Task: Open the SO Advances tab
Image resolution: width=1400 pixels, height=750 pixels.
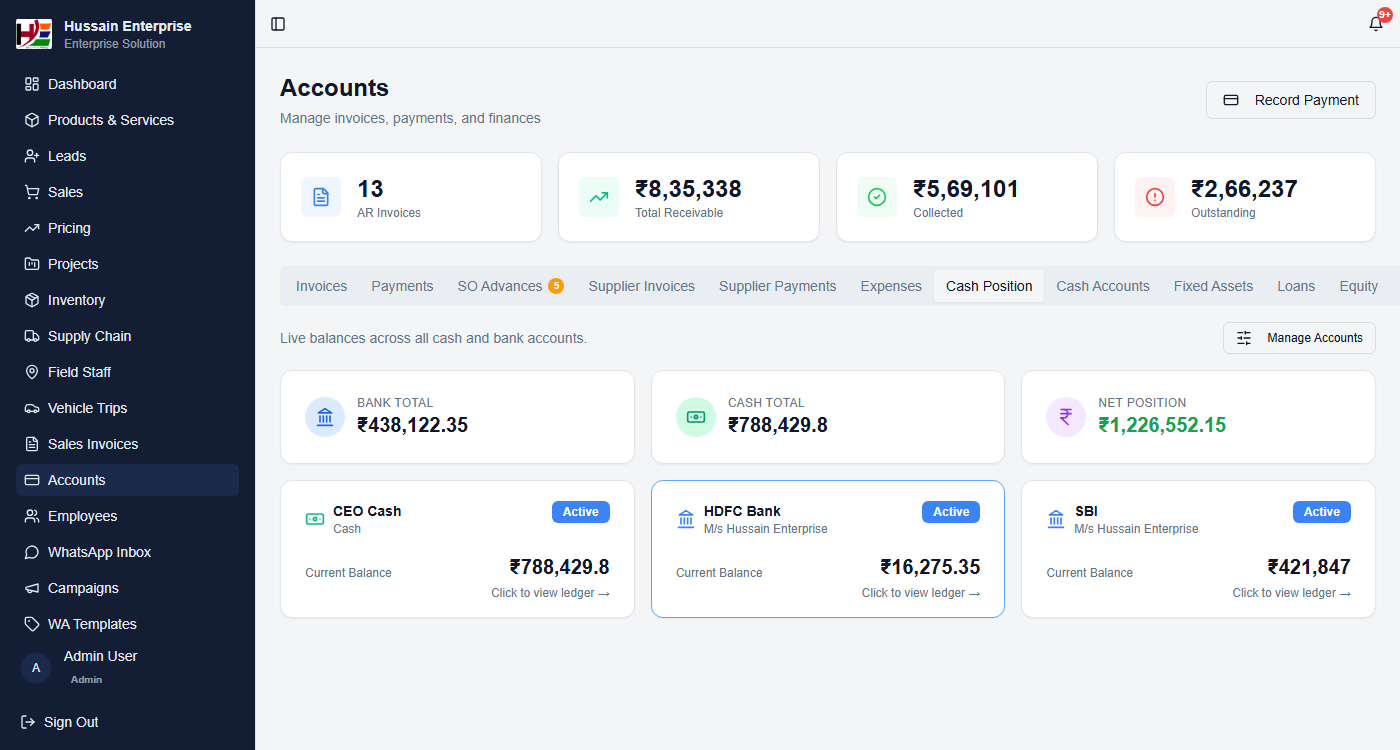Action: click(510, 286)
